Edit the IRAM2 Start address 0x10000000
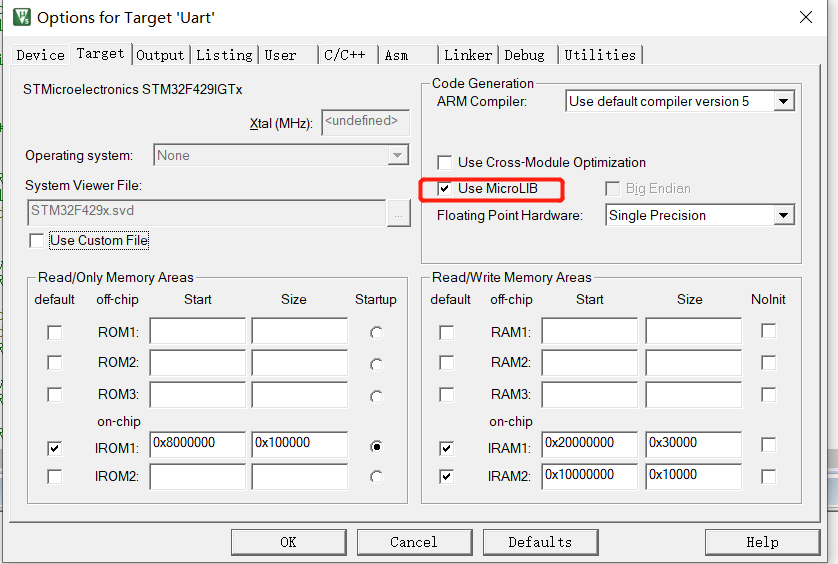The height and width of the screenshot is (564, 838). tap(589, 476)
